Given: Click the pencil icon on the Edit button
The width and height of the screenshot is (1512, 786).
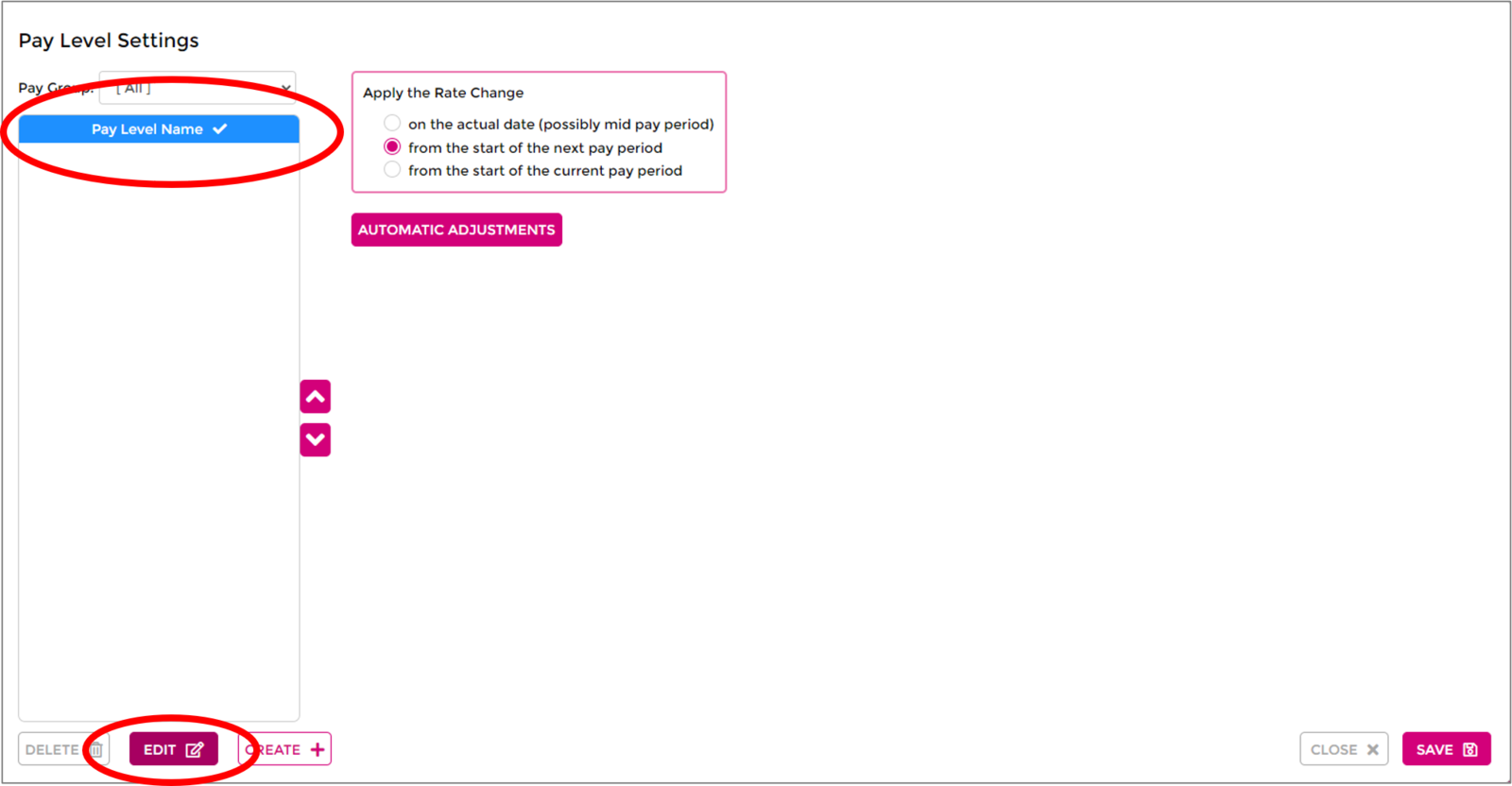Looking at the screenshot, I should 195,750.
